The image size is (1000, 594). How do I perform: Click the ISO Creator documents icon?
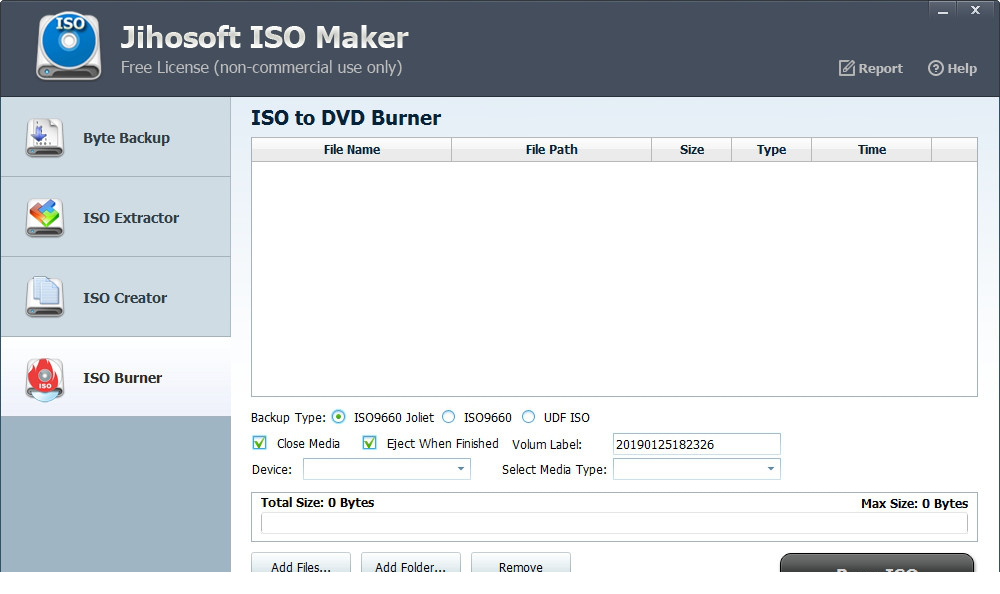pyautogui.click(x=45, y=297)
